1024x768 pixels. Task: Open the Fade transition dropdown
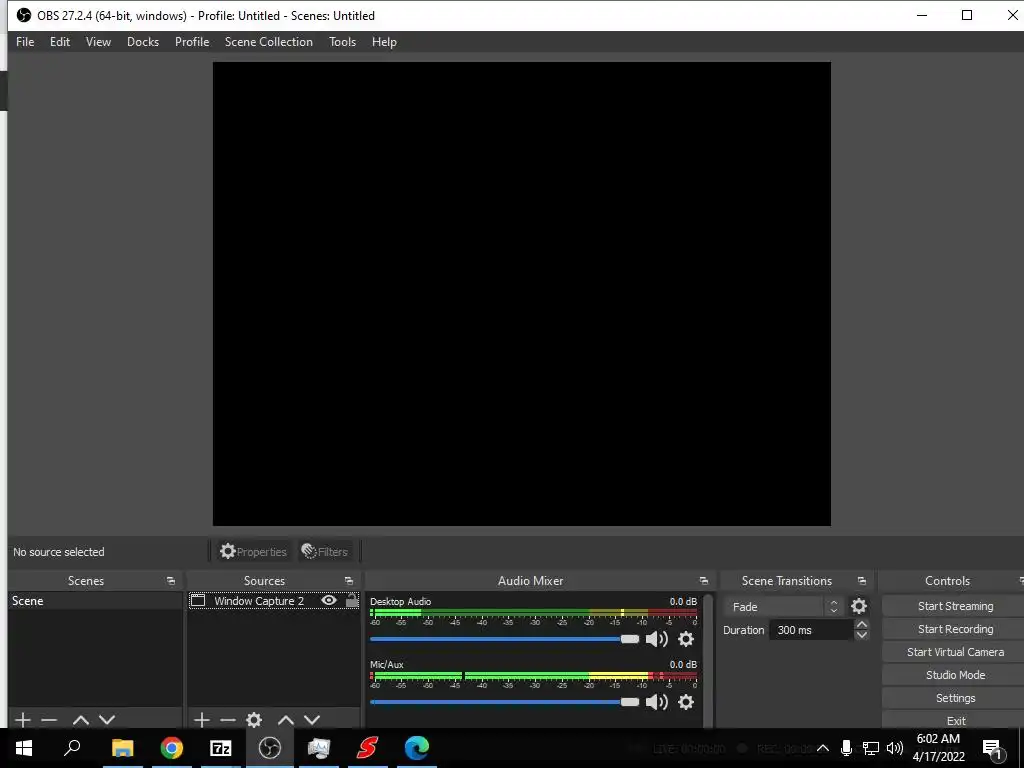pos(783,607)
